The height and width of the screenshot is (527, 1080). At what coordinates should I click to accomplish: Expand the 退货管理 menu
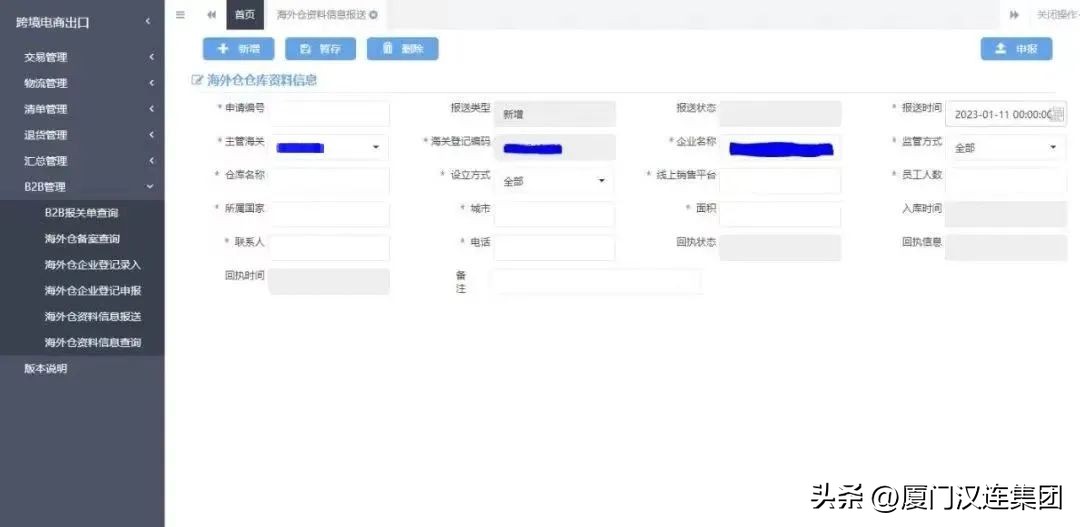(83, 135)
